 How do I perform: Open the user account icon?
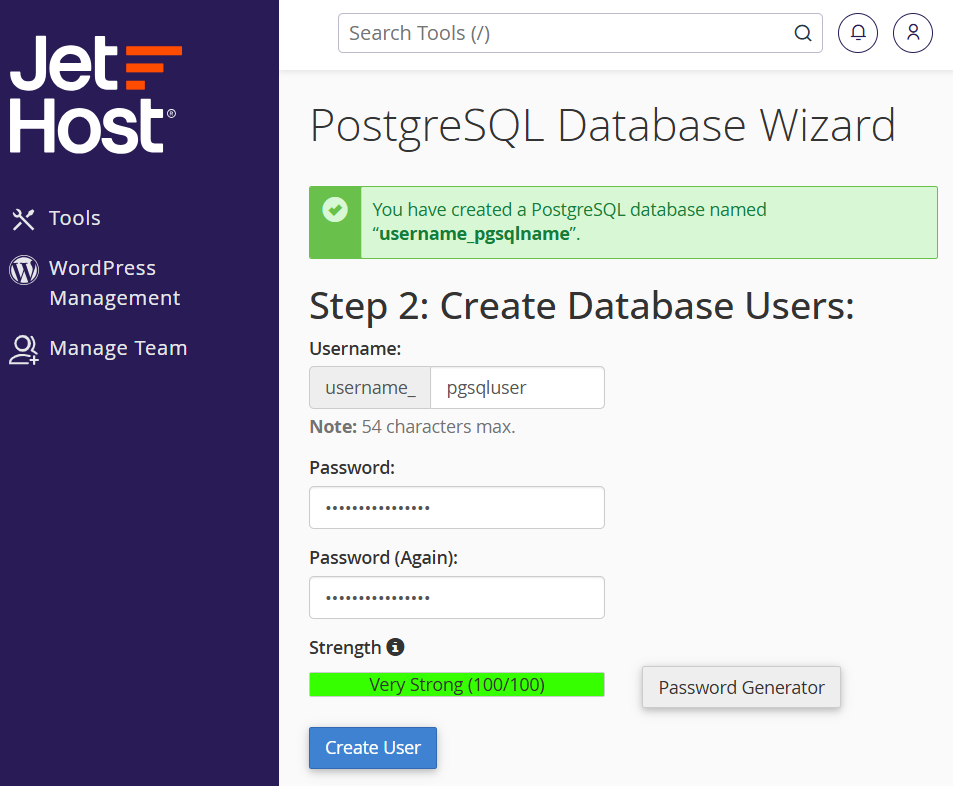pyautogui.click(x=912, y=33)
